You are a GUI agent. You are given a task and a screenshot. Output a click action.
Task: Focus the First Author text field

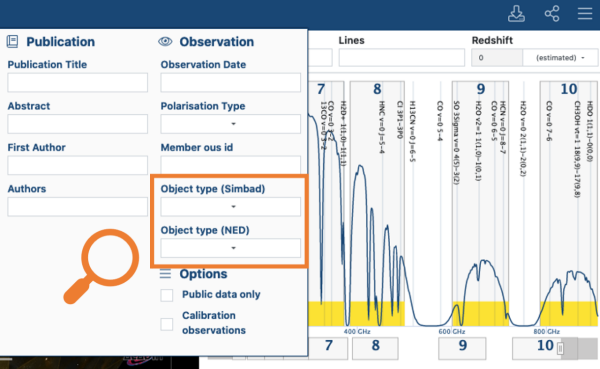click(x=77, y=165)
